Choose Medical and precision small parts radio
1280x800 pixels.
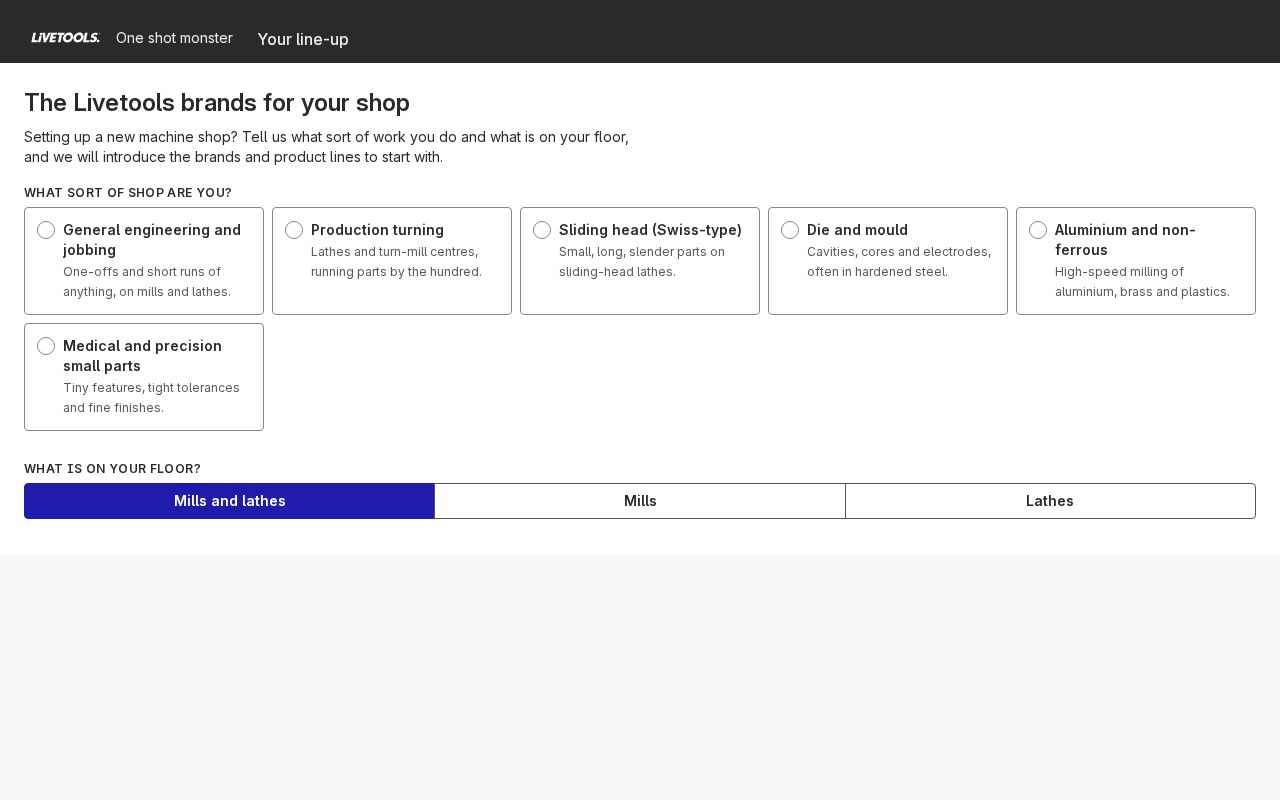46,346
